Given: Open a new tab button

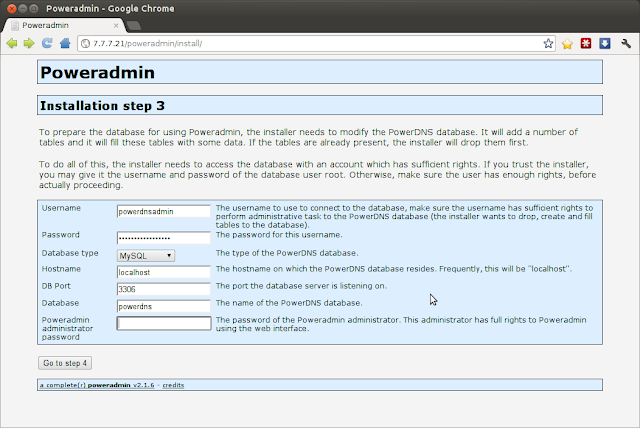Looking at the screenshot, I should 133,26.
